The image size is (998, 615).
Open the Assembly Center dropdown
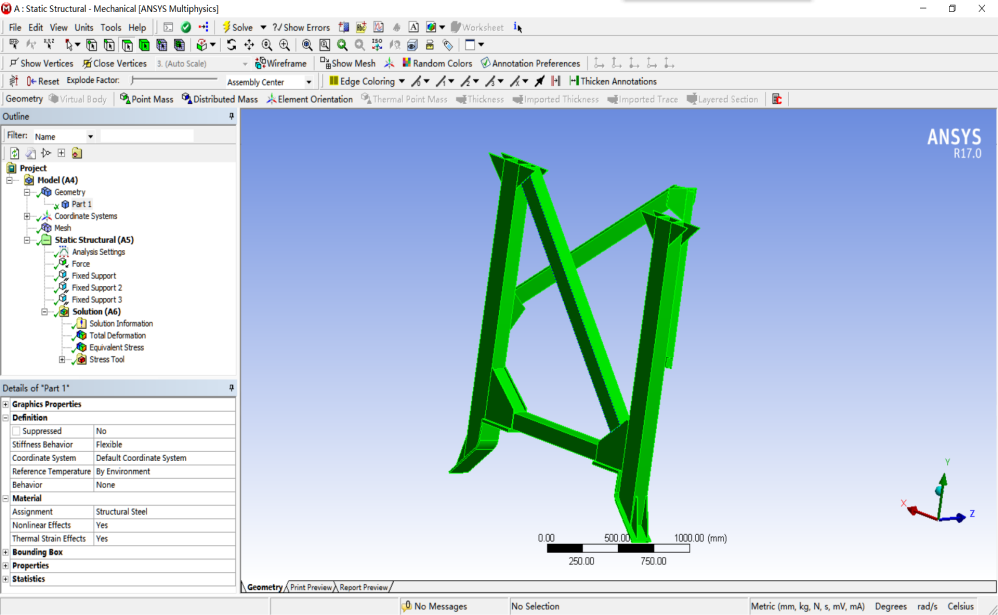[x=308, y=82]
